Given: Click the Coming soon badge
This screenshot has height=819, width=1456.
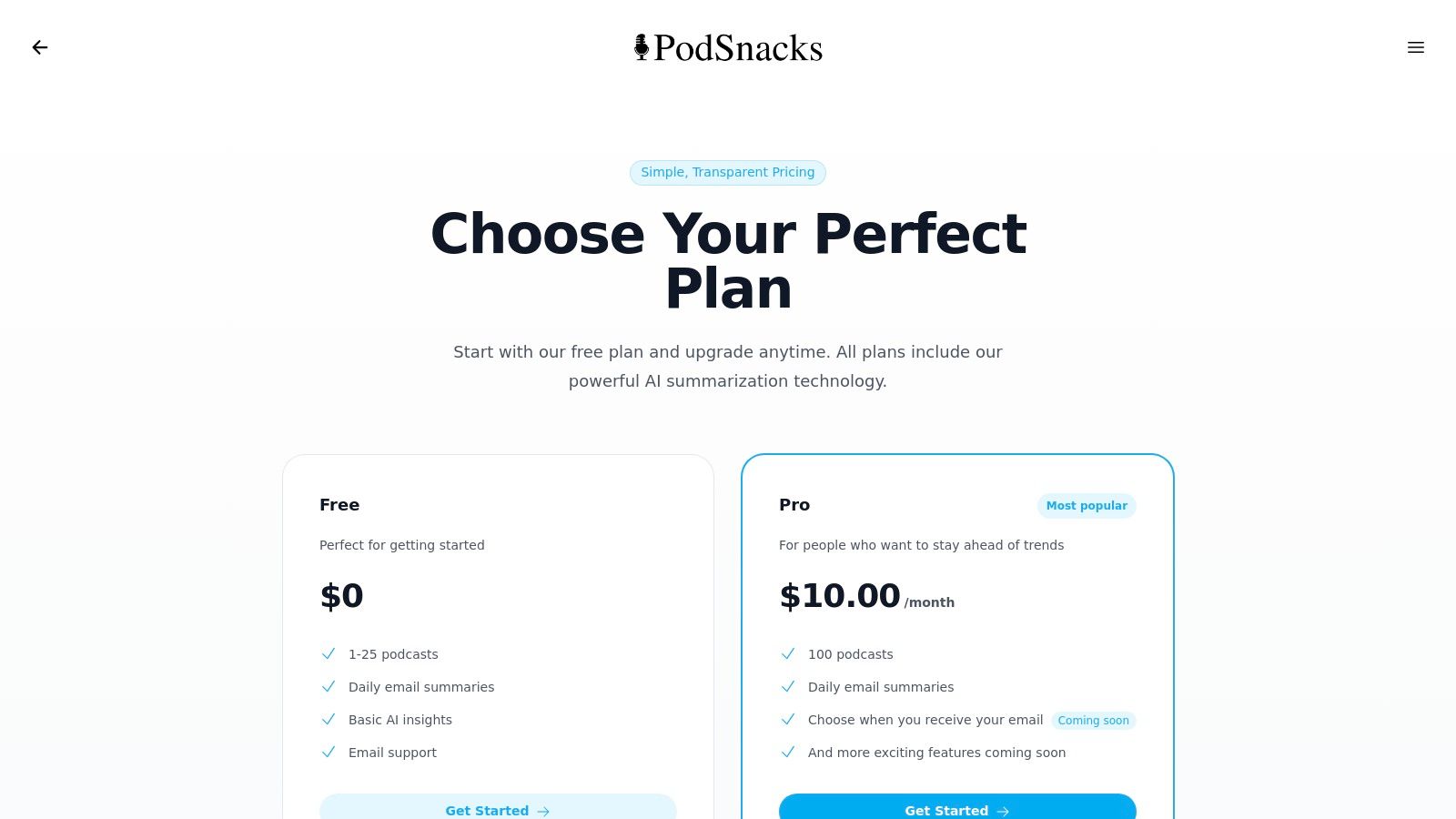Looking at the screenshot, I should click(1093, 720).
